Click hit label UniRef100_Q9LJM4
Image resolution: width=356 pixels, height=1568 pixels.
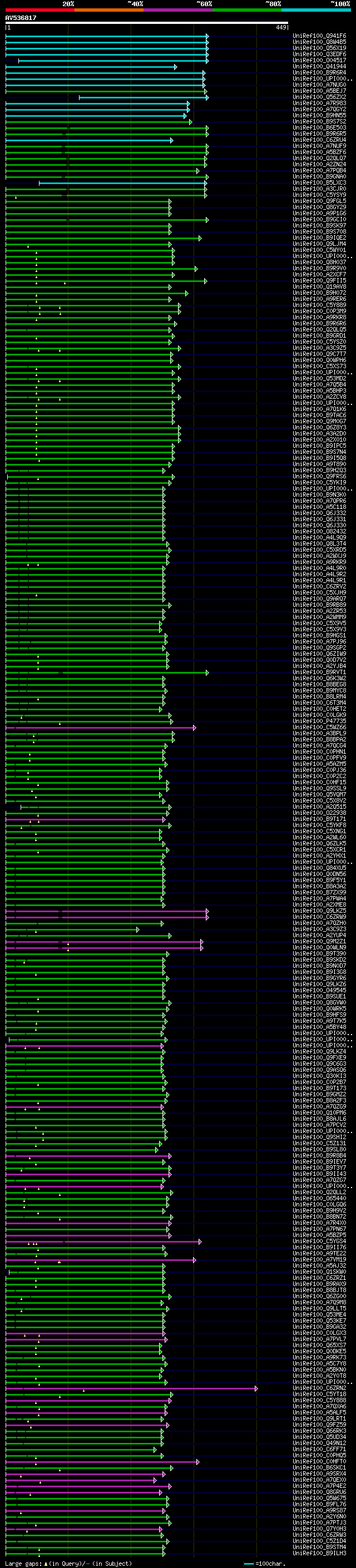tap(319, 244)
